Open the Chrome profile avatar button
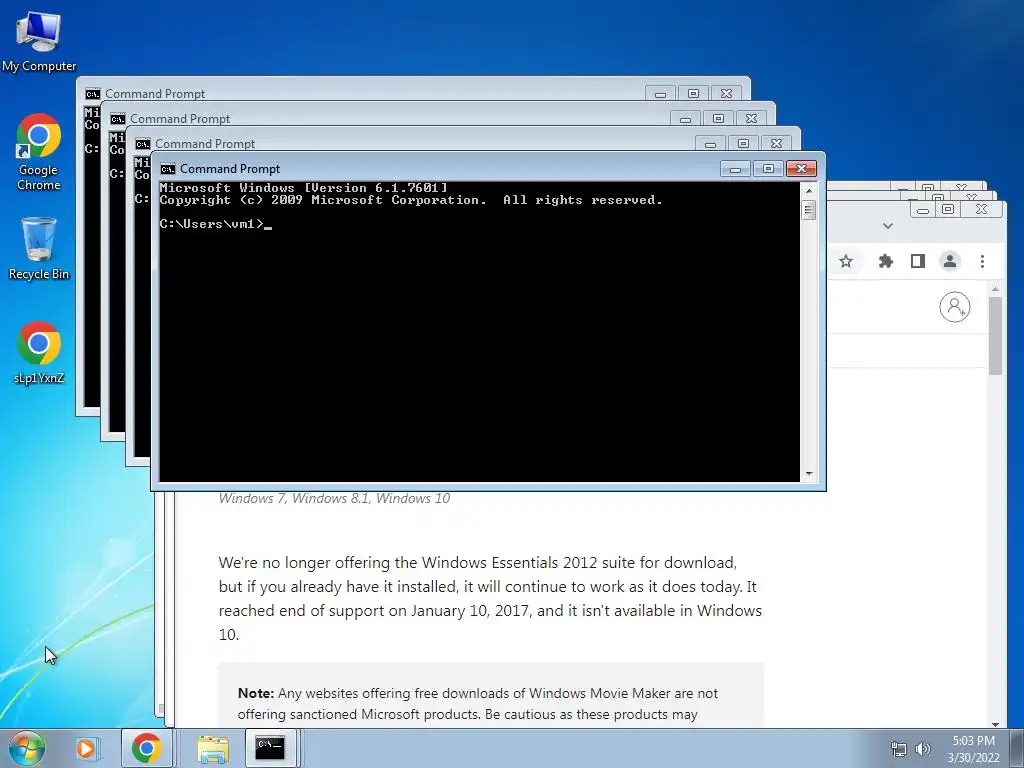Image resolution: width=1024 pixels, height=768 pixels. click(950, 261)
